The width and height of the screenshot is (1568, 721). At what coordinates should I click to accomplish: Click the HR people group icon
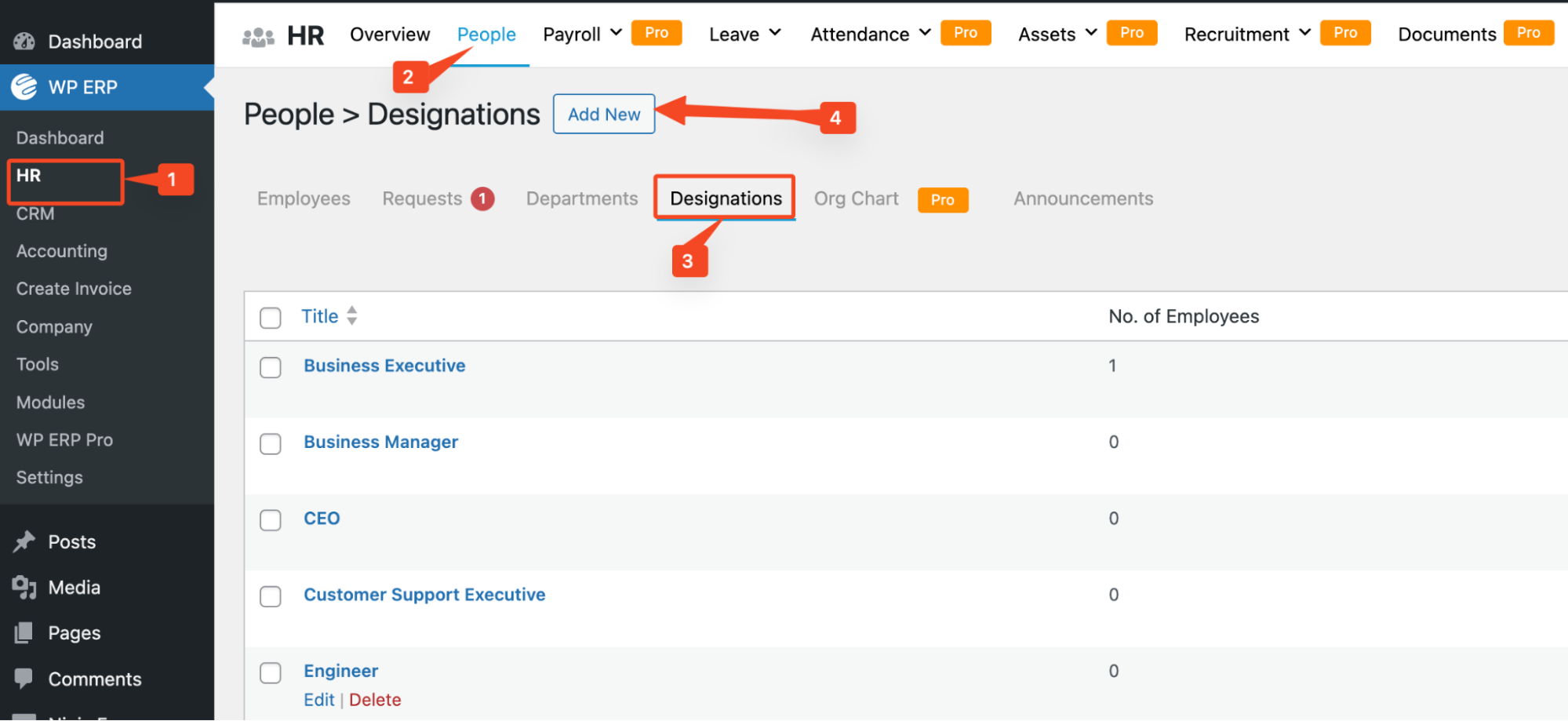[x=258, y=36]
